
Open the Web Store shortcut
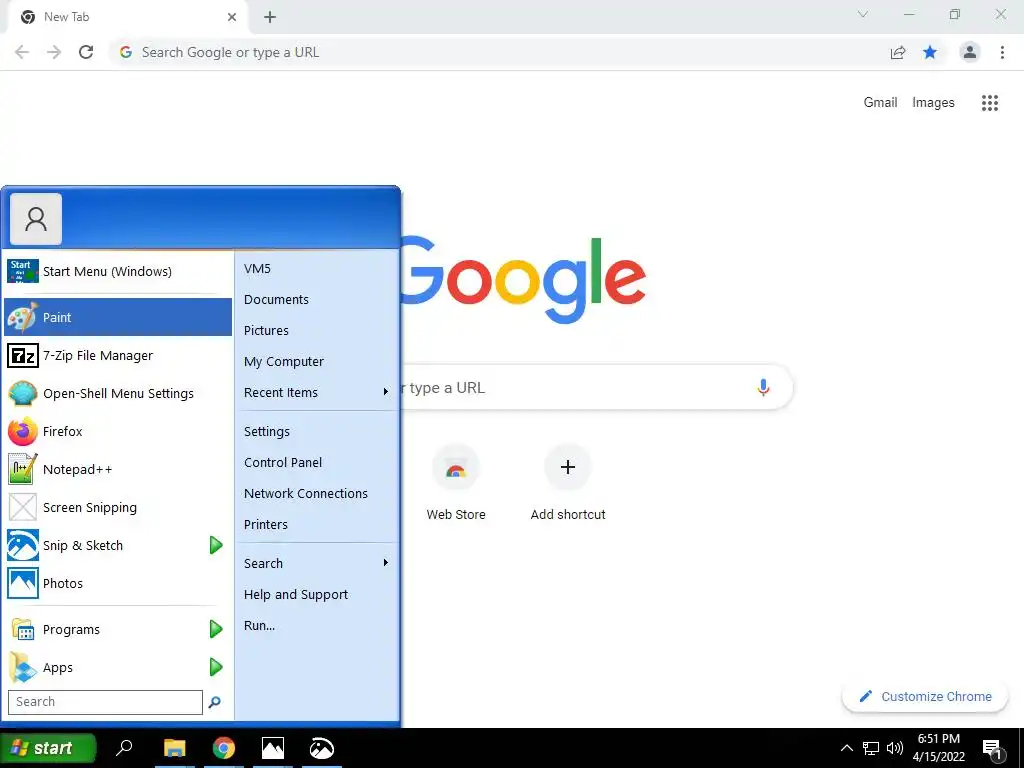[x=456, y=483]
